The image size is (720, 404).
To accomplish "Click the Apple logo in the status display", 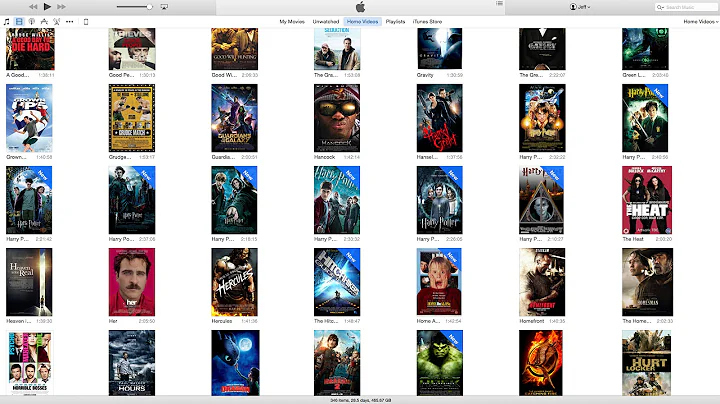I will tap(360, 7).
